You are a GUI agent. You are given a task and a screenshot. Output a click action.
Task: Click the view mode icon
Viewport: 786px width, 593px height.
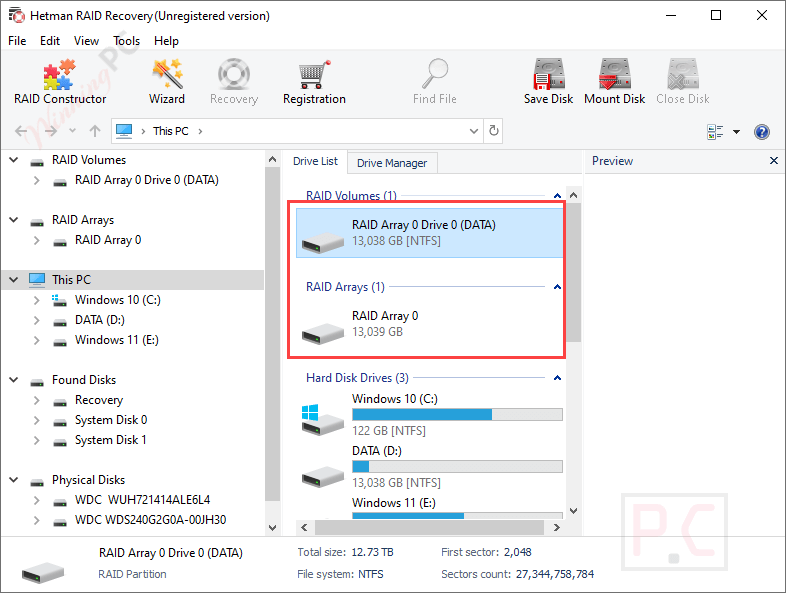[x=715, y=132]
